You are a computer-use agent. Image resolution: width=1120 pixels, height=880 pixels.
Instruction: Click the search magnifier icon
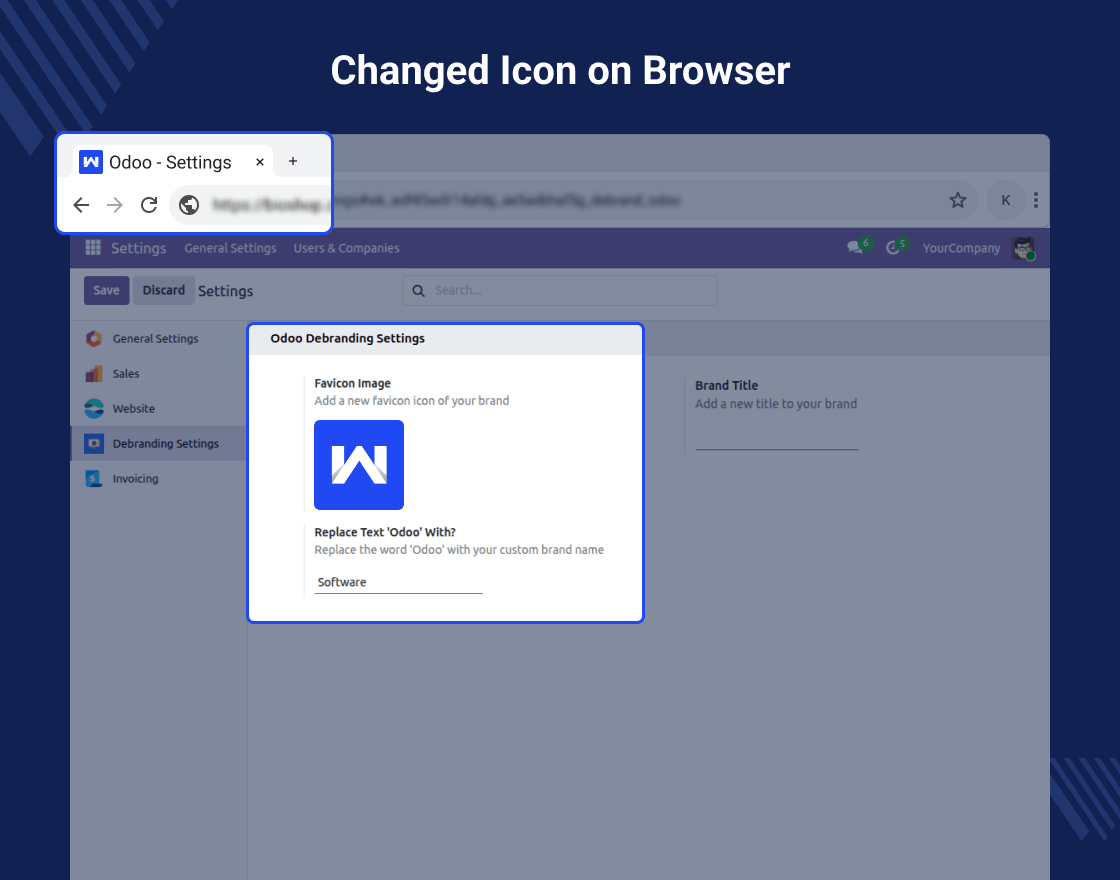point(419,291)
